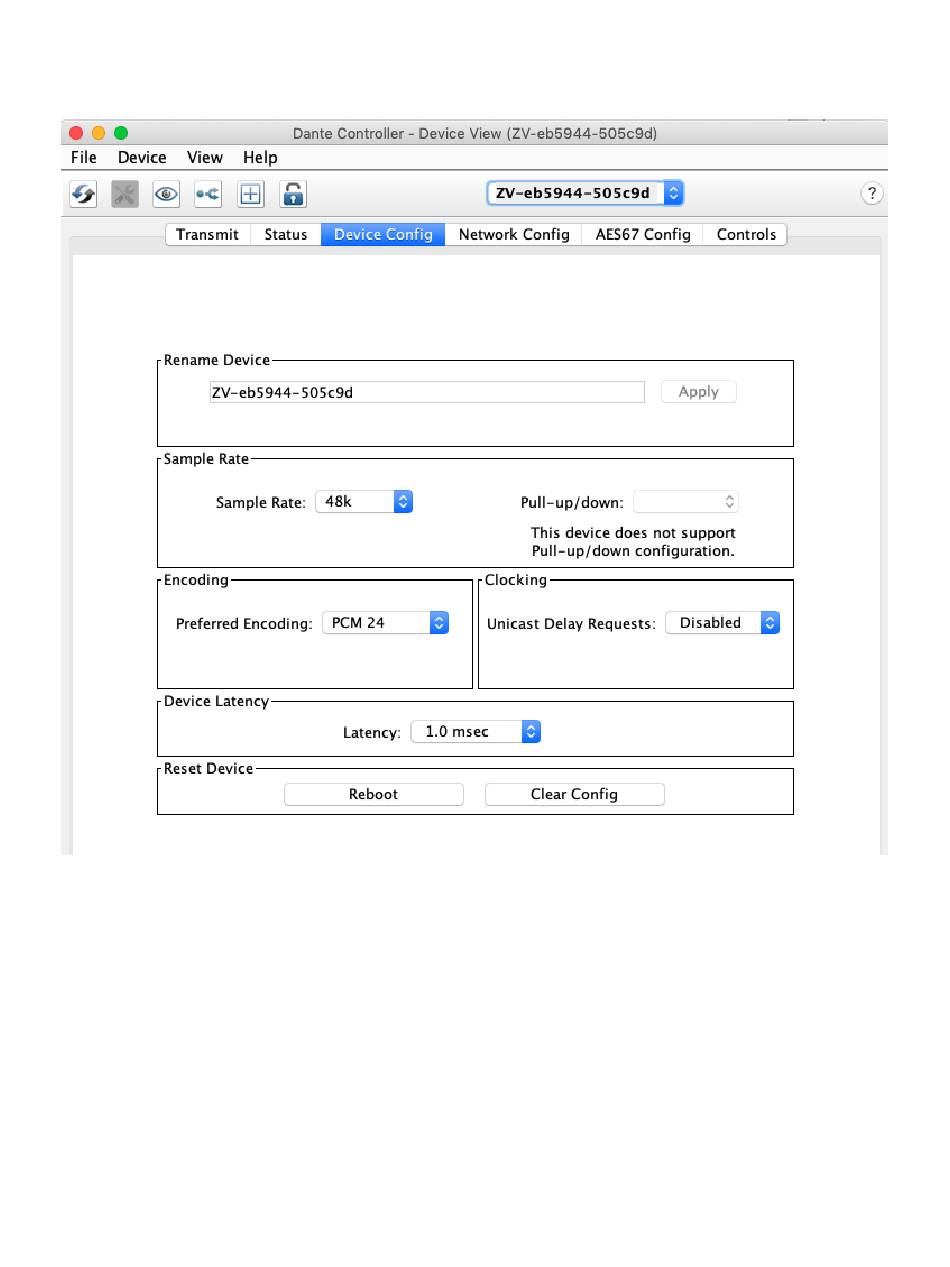
Task: Click the padlock Device Lock icon
Action: click(x=293, y=194)
